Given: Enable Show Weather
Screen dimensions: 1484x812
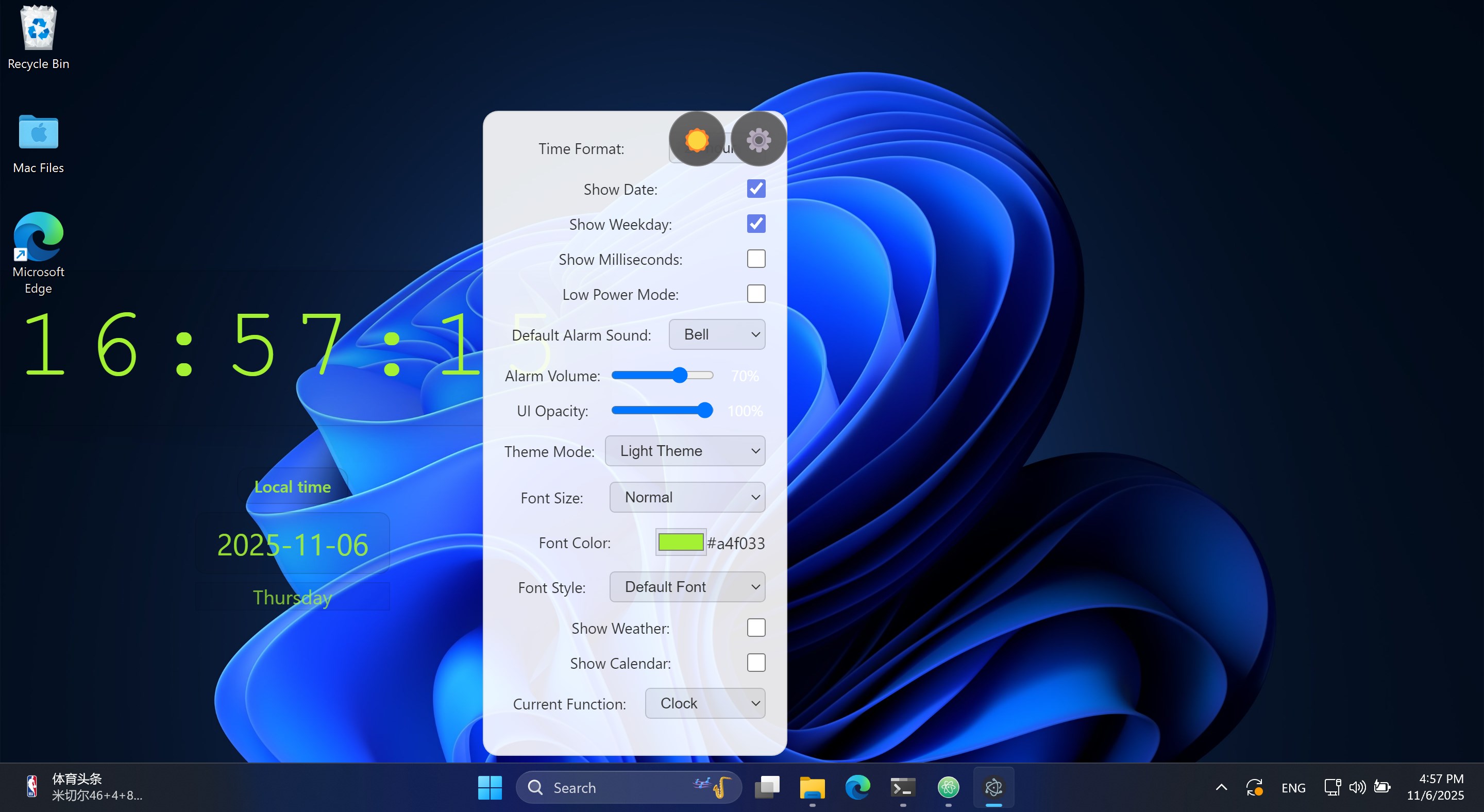Looking at the screenshot, I should 755,628.
